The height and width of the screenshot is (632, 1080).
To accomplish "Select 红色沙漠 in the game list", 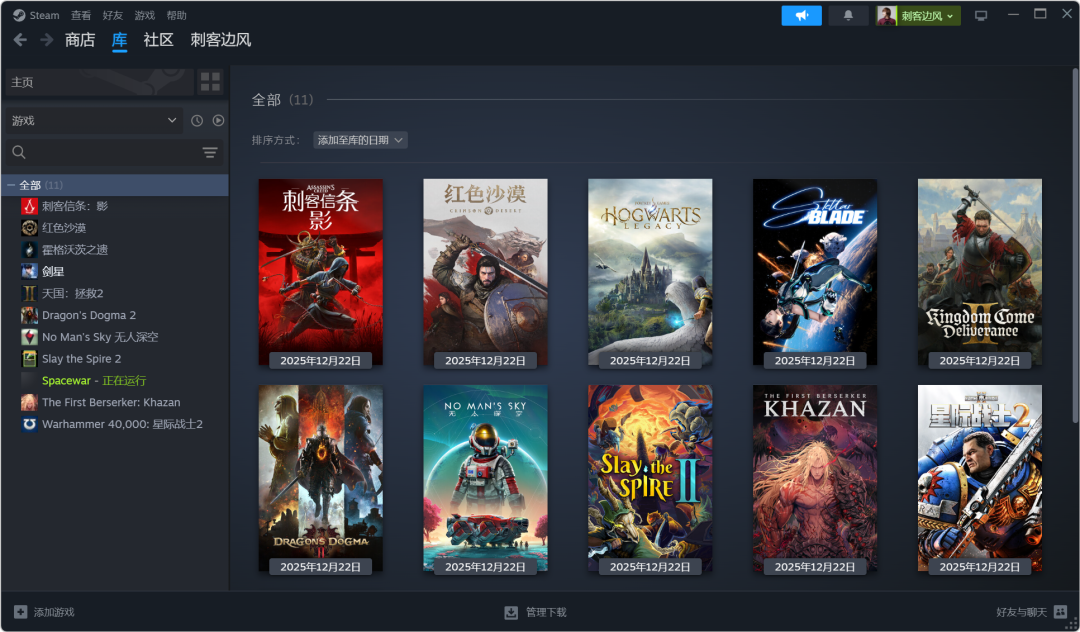I will [x=64, y=228].
